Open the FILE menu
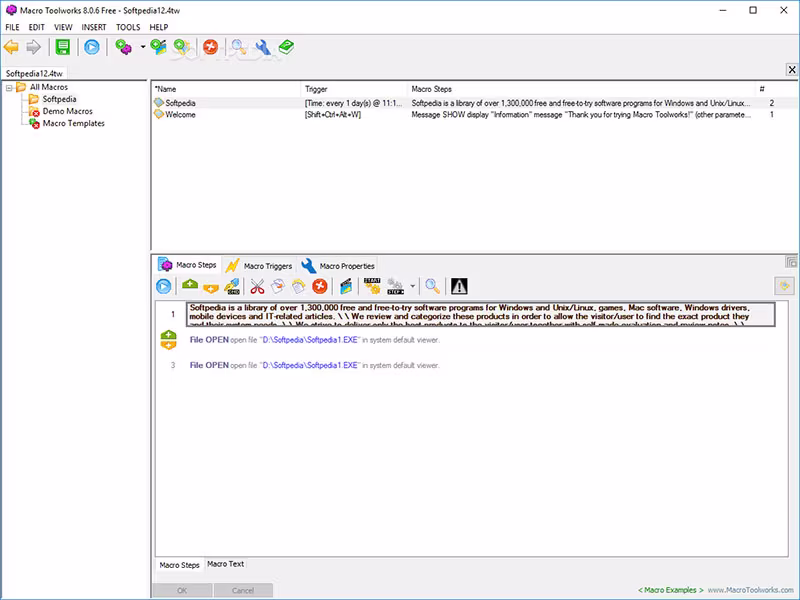Image resolution: width=800 pixels, height=600 pixels. pos(12,27)
